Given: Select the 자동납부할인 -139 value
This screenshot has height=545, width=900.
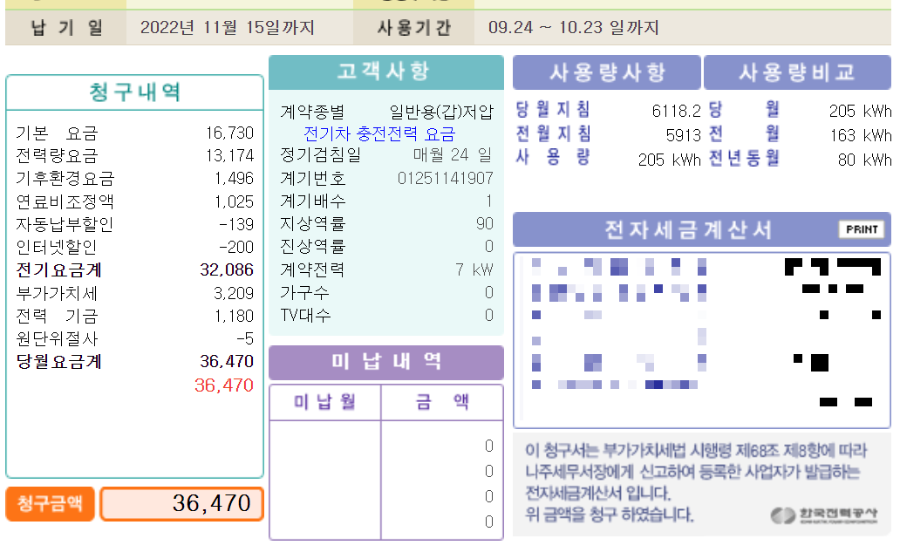Looking at the screenshot, I should tap(236, 224).
